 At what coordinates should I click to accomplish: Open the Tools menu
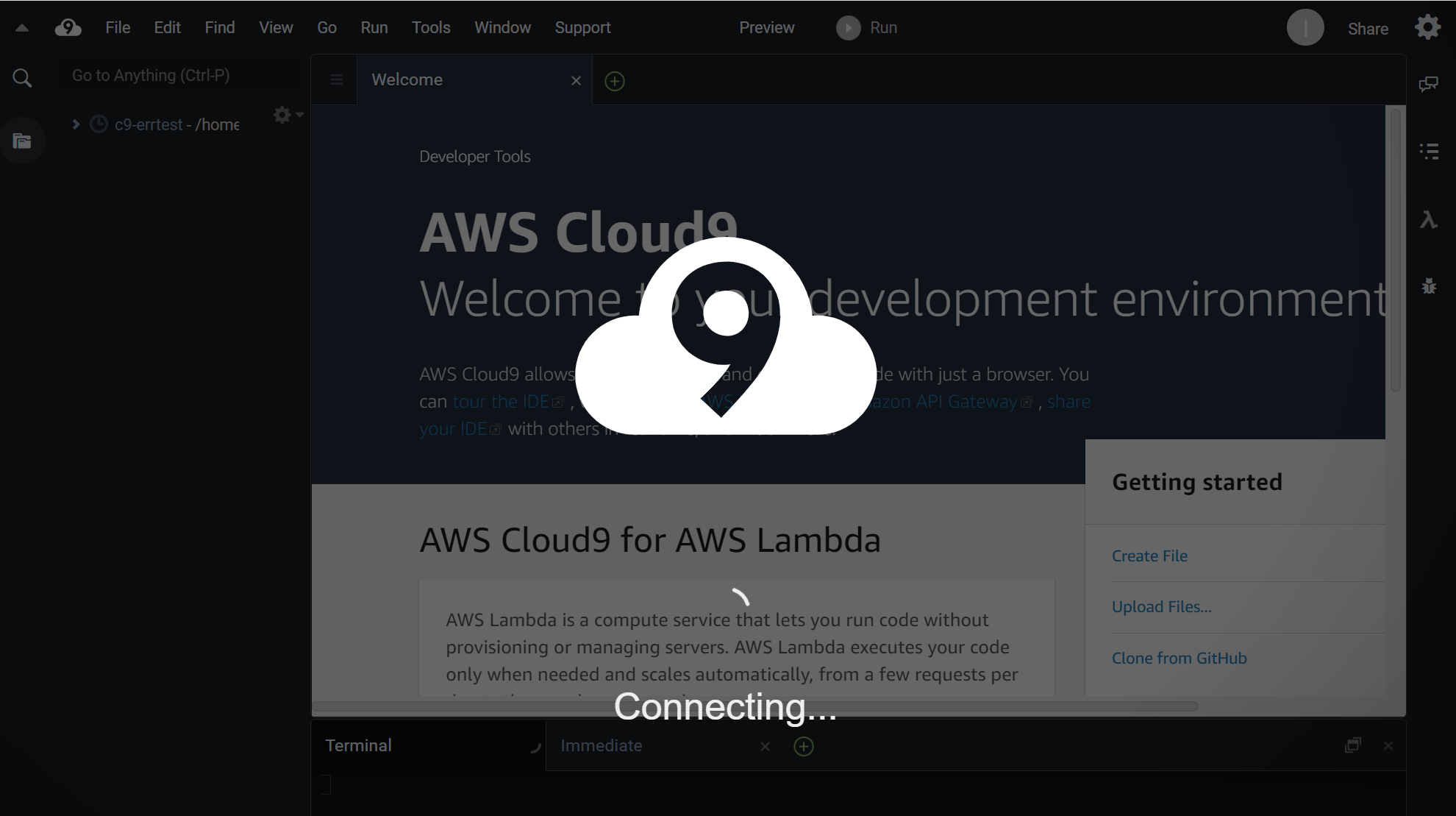click(430, 28)
